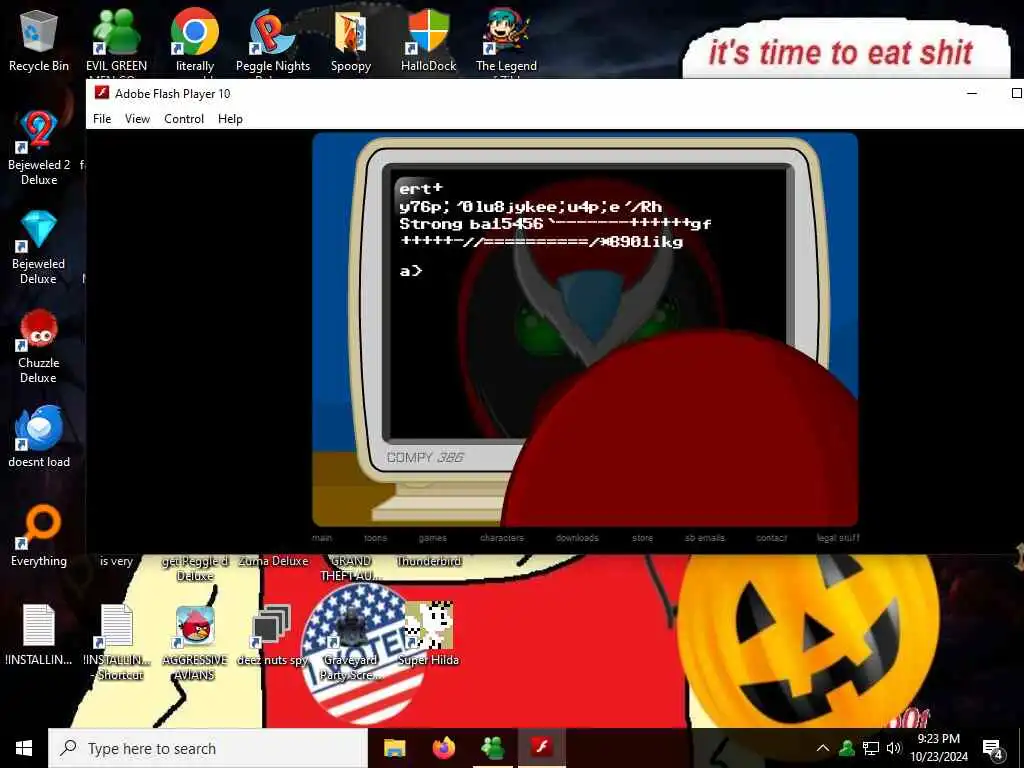Image resolution: width=1024 pixels, height=768 pixels.
Task: Select Flash Player taskbar button
Action: coord(541,748)
